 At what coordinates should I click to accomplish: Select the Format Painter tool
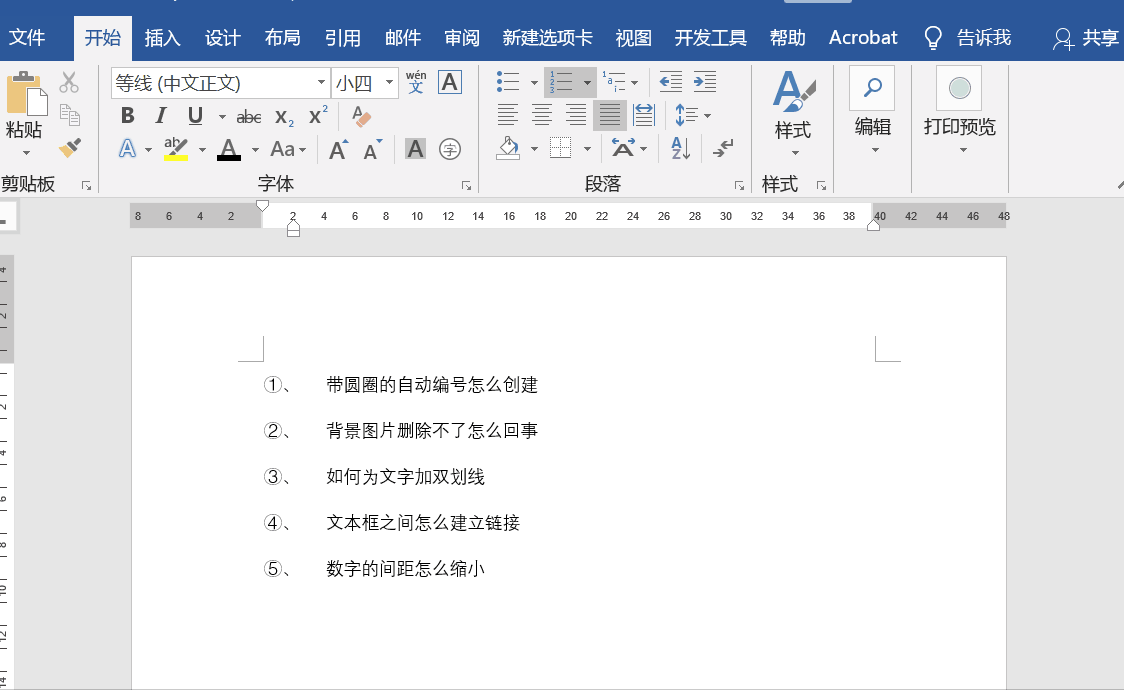coord(70,147)
